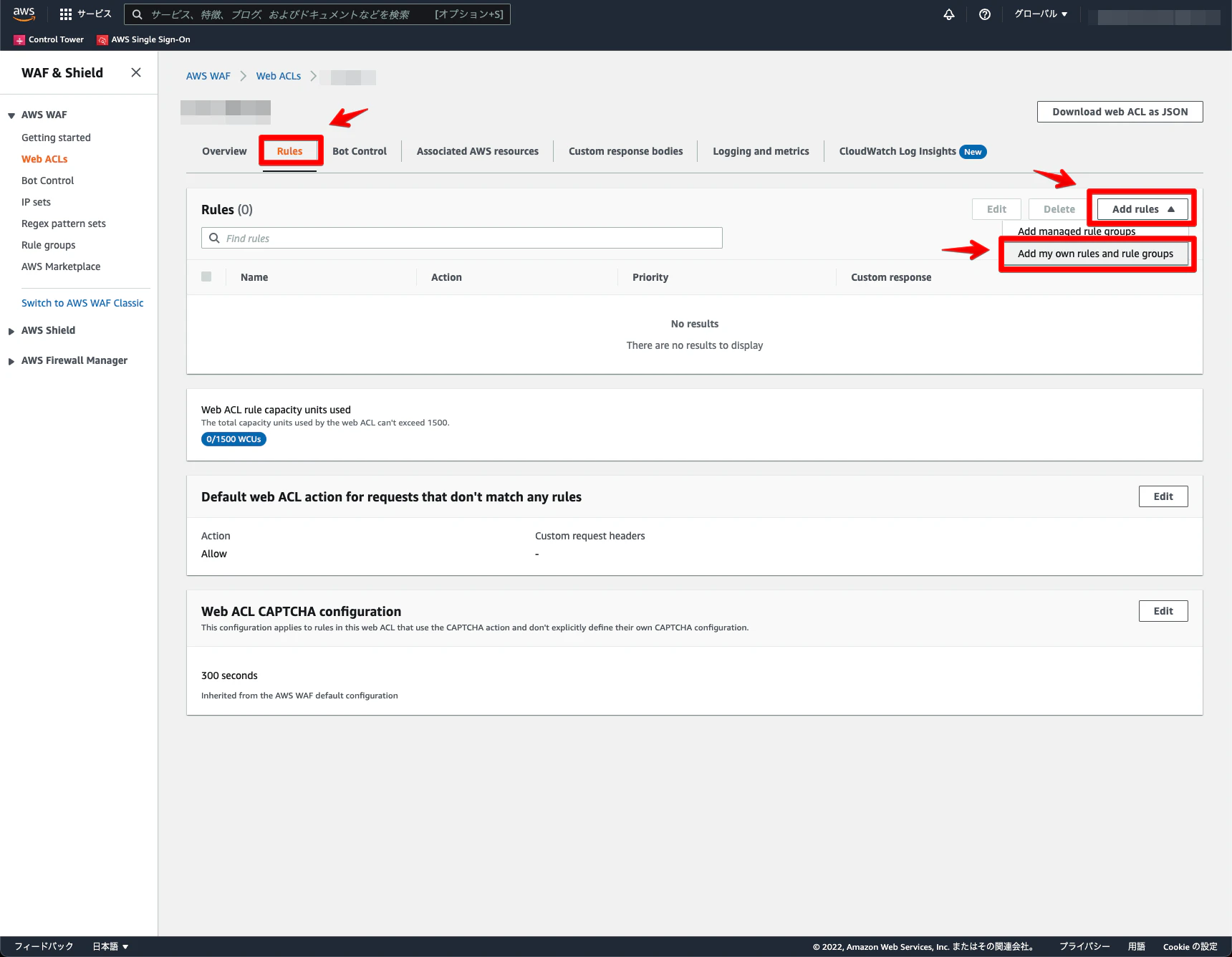The image size is (1232, 957).
Task: Open the 日本語 language selector
Action: tap(110, 946)
